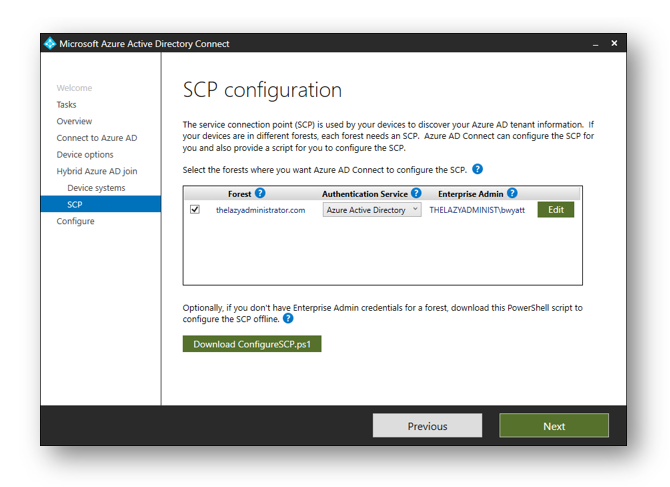The width and height of the screenshot is (670, 487).
Task: Open Device systems sub-step
Action: click(96, 188)
